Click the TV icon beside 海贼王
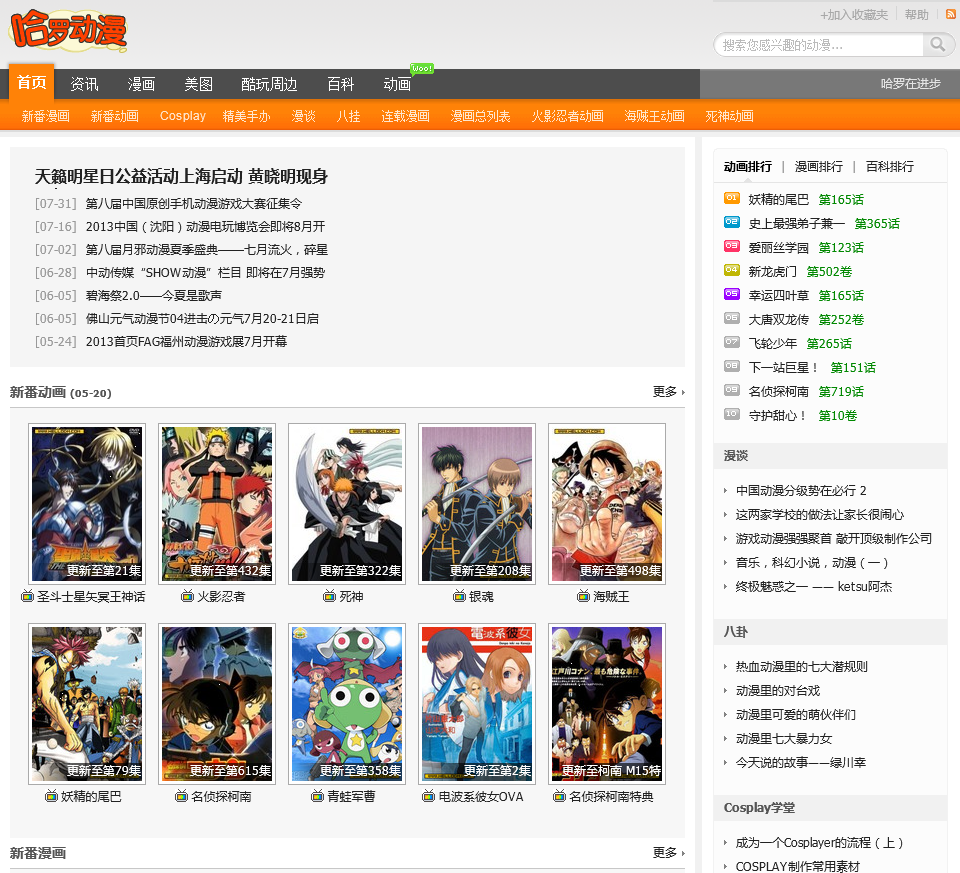This screenshot has height=873, width=960. [x=583, y=596]
